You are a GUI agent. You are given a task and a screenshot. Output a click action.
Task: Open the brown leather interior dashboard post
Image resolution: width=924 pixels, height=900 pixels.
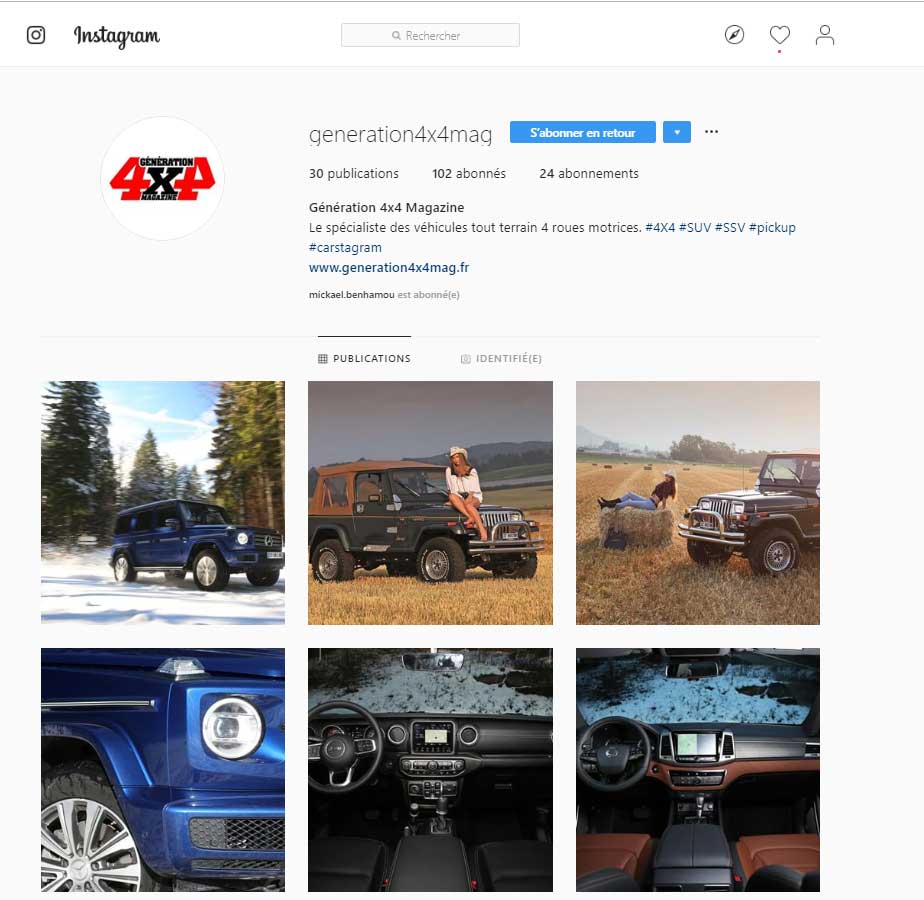coord(698,770)
